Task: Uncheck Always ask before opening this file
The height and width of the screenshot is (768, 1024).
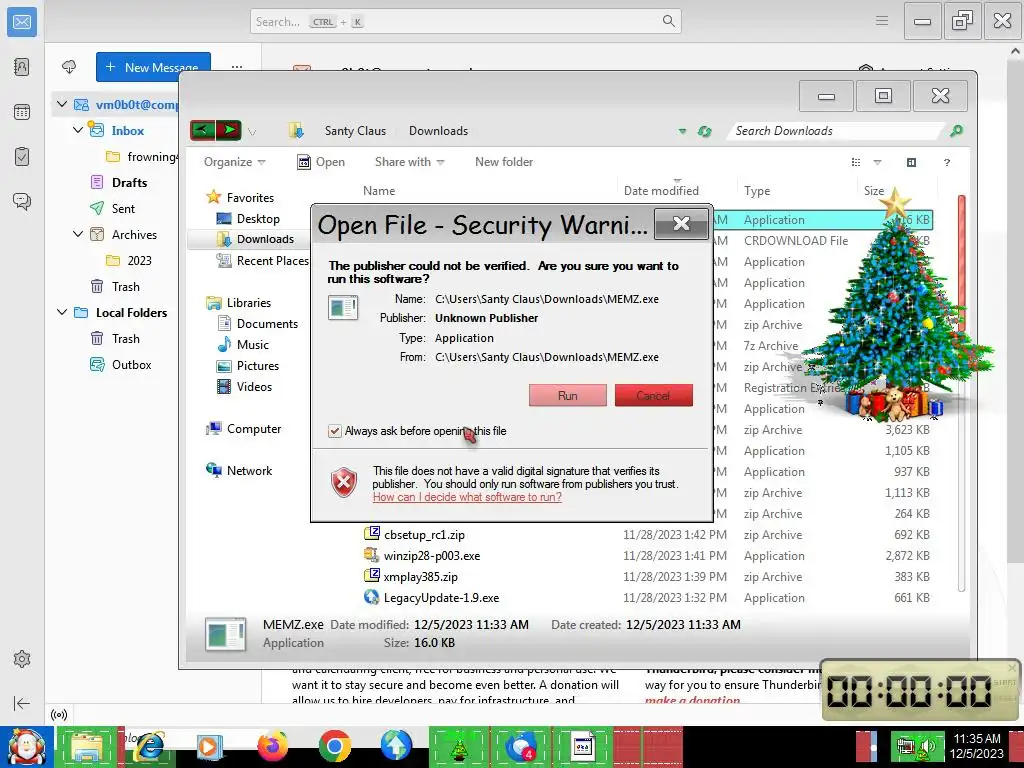Action: 334,431
